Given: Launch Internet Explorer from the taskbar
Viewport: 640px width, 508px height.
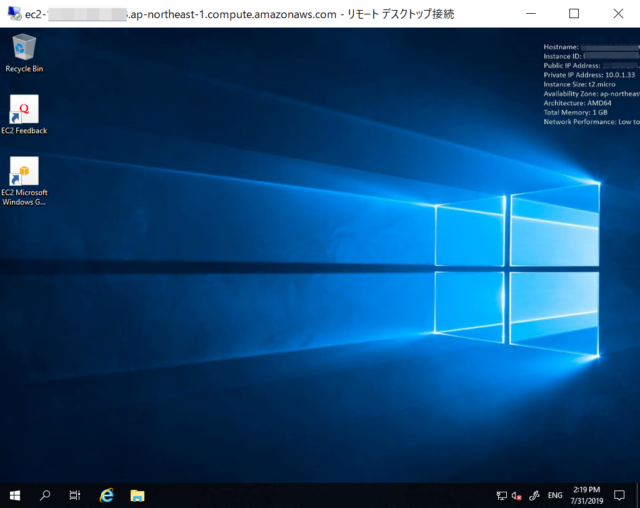Looking at the screenshot, I should pos(107,495).
